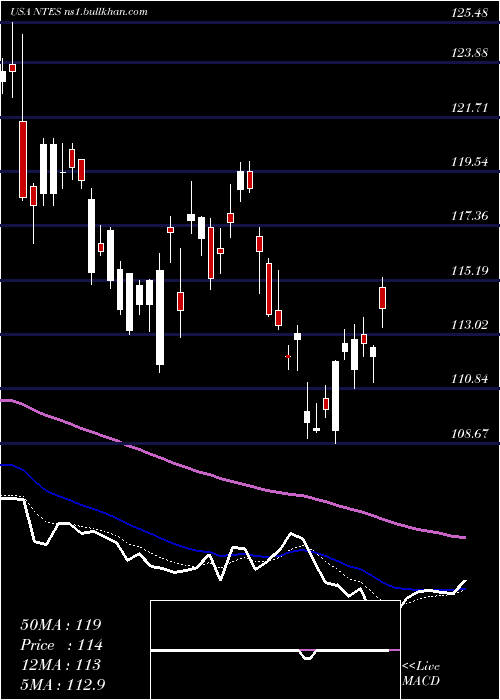Click the 123.88 price level label

click(469, 53)
